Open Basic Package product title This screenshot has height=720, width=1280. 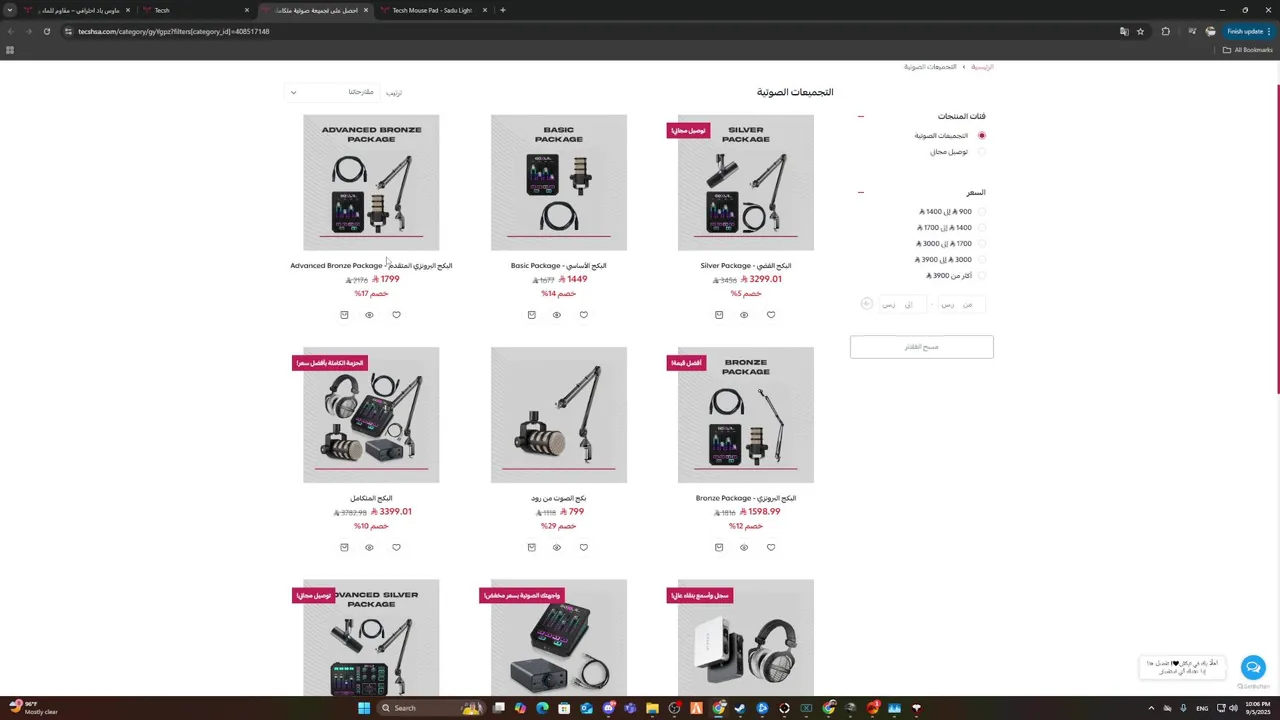click(x=559, y=266)
